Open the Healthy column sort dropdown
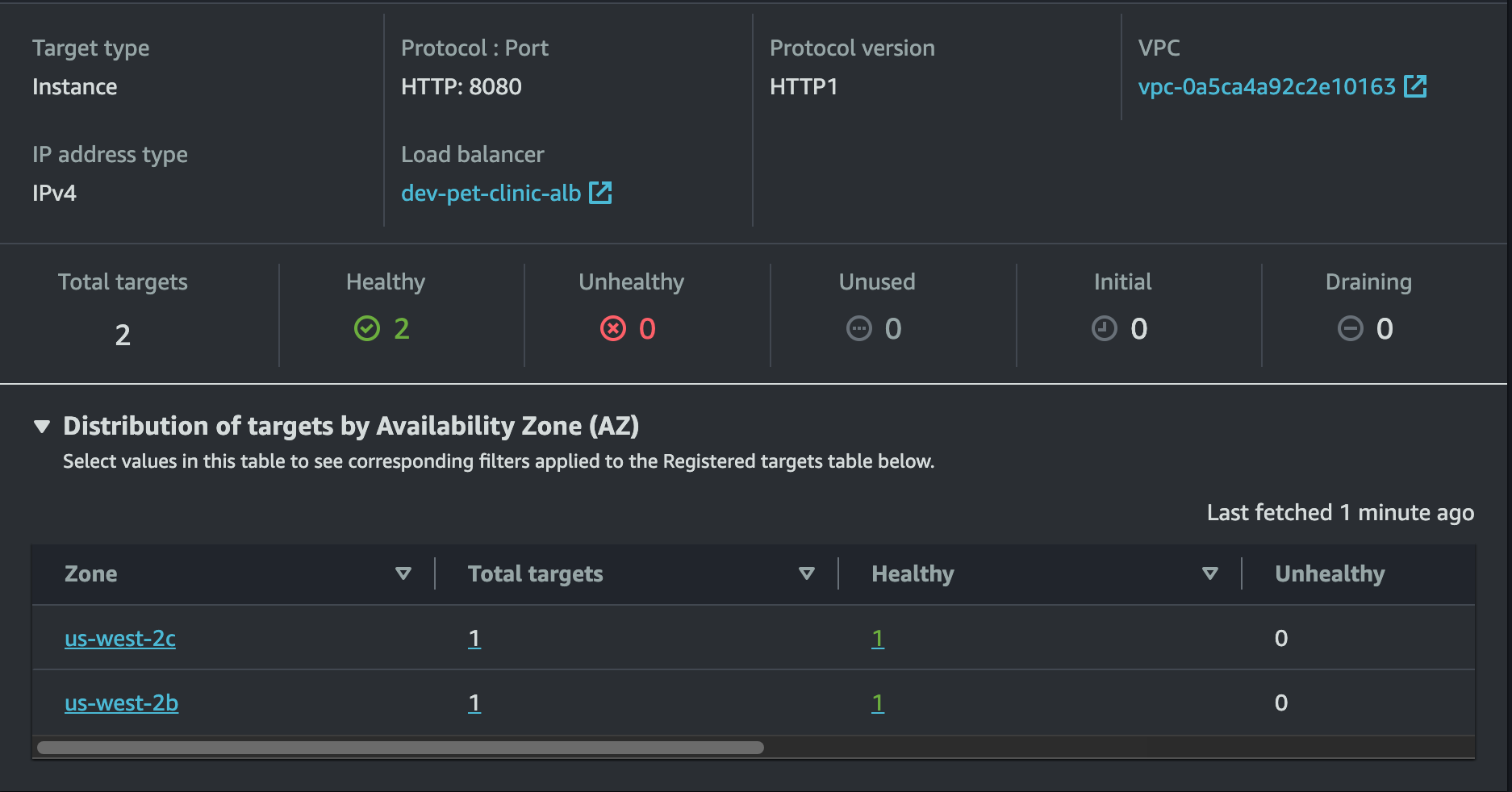Viewport: 1512px width, 792px height. point(1209,573)
